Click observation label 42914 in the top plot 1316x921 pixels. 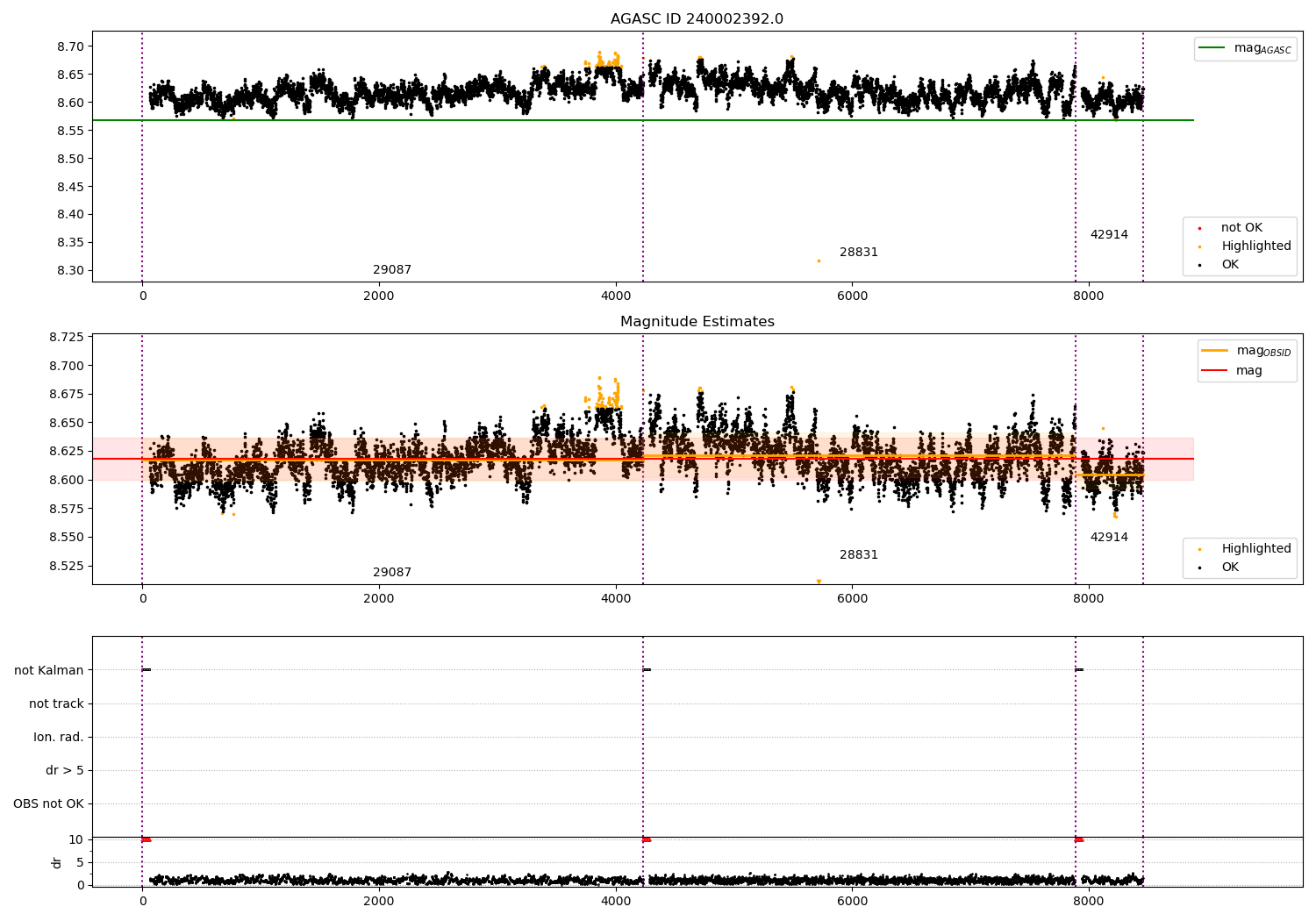tap(1109, 235)
